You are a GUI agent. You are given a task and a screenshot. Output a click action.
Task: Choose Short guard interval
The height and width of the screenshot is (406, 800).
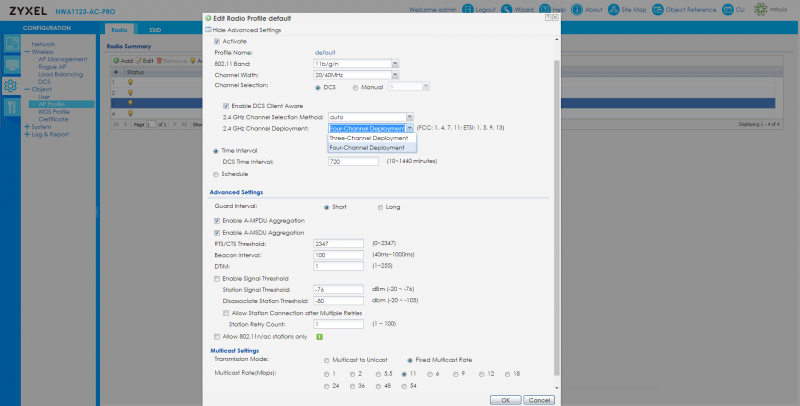[x=327, y=208]
